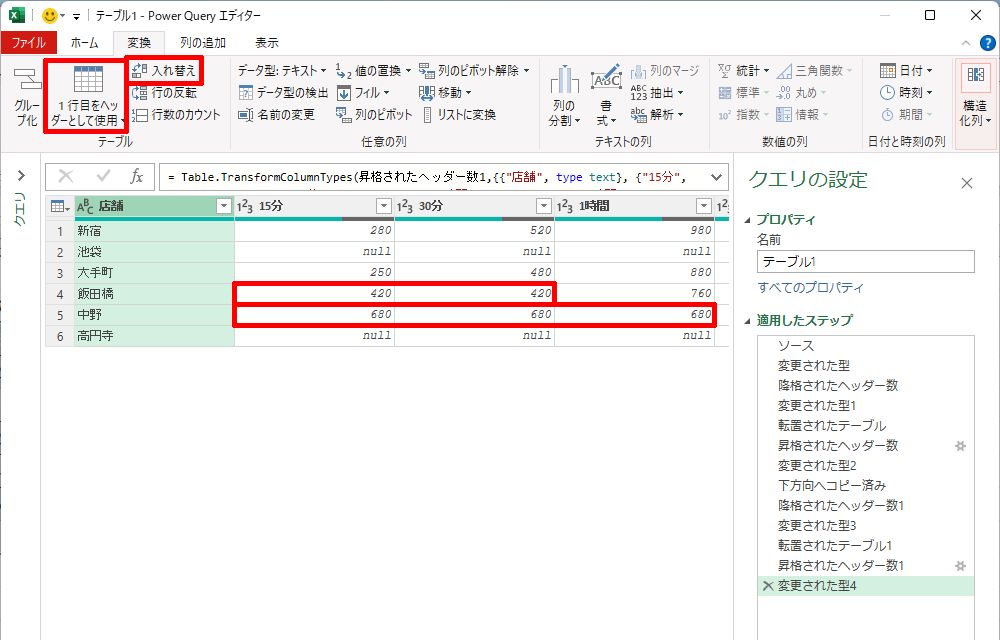
Task: Open the filter dropdown on 店舗 column
Action: 223,206
